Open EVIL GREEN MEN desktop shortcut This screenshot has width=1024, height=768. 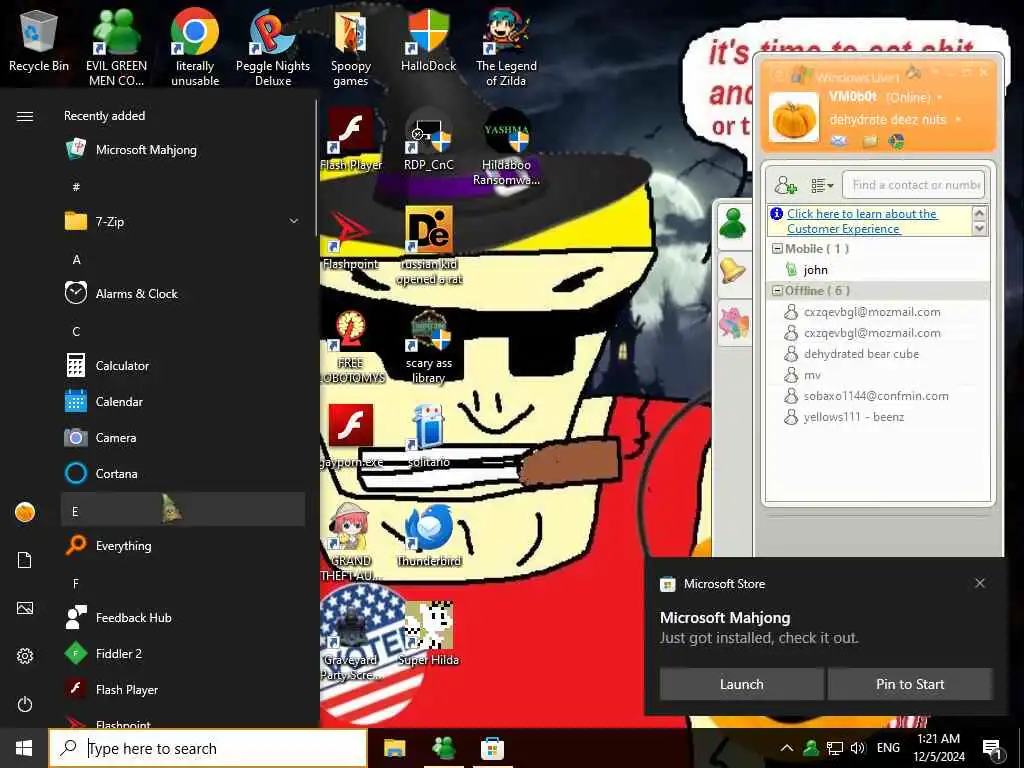tap(116, 47)
